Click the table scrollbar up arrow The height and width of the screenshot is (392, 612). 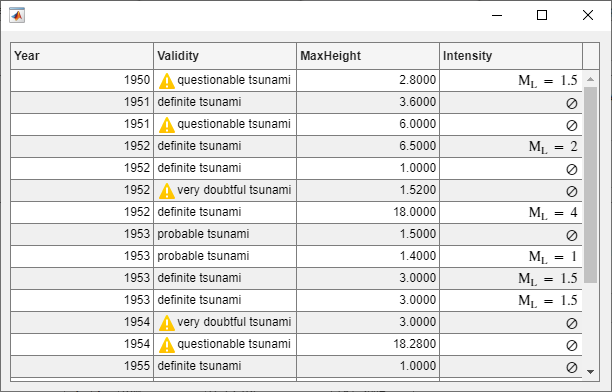591,79
